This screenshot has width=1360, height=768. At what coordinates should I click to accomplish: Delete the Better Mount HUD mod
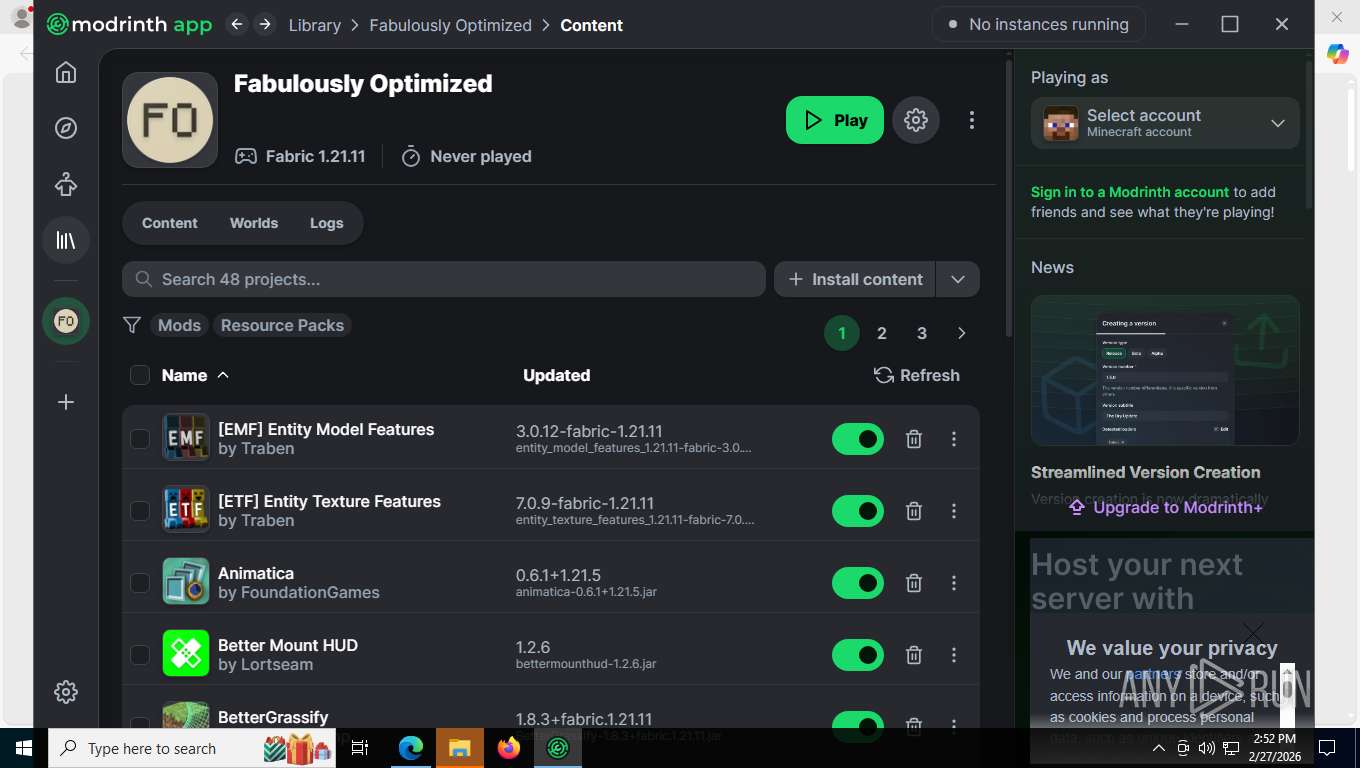point(914,655)
